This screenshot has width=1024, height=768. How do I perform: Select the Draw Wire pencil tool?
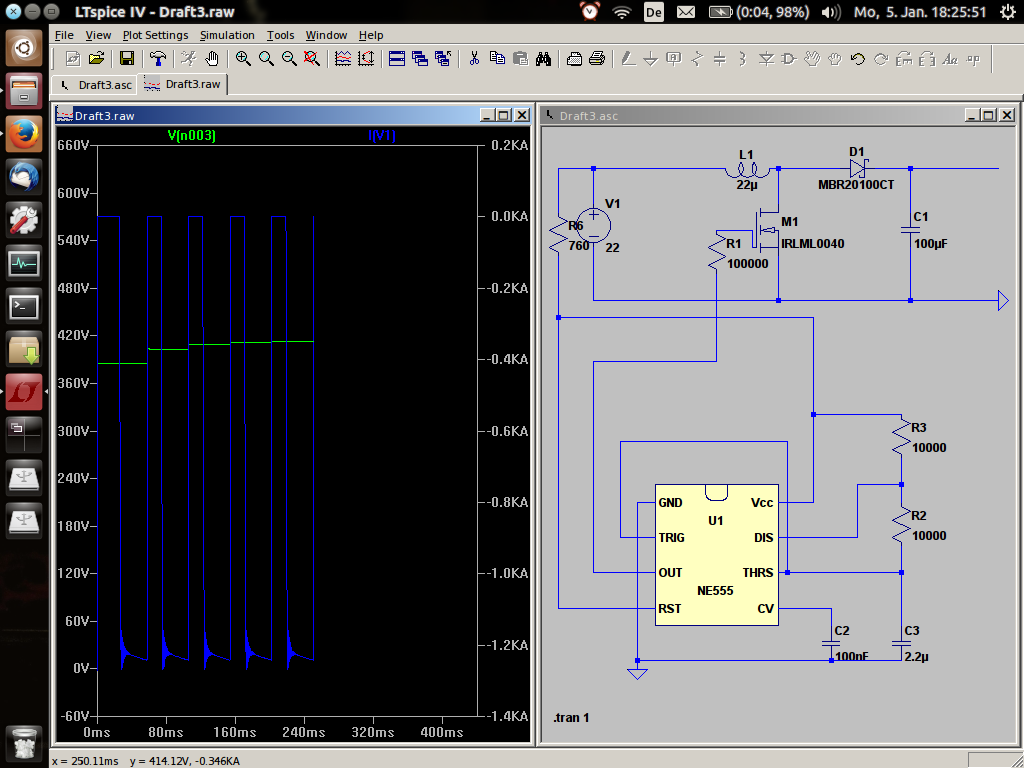pos(628,59)
